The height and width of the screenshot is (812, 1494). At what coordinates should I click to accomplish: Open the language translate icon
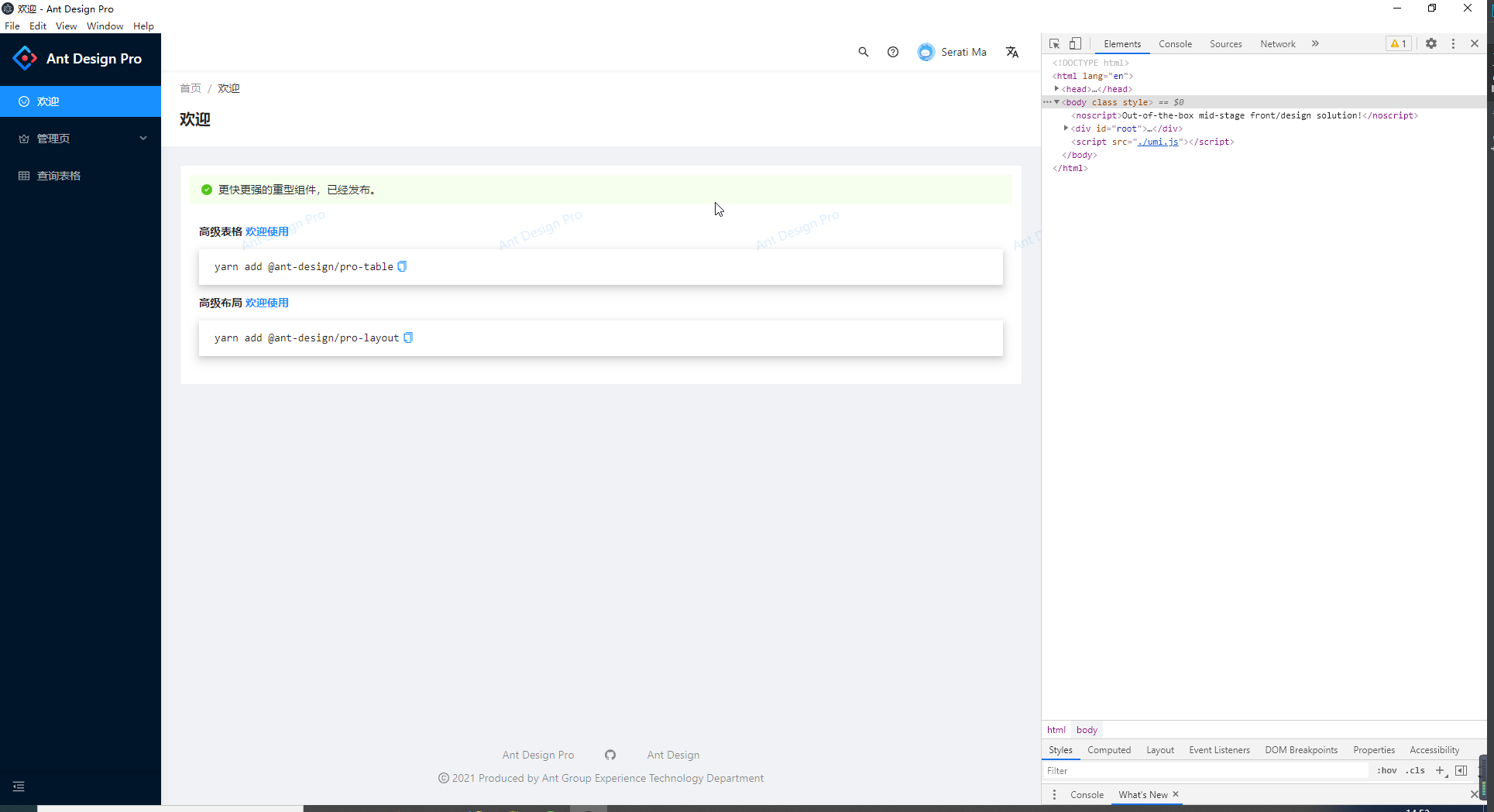(x=1011, y=52)
